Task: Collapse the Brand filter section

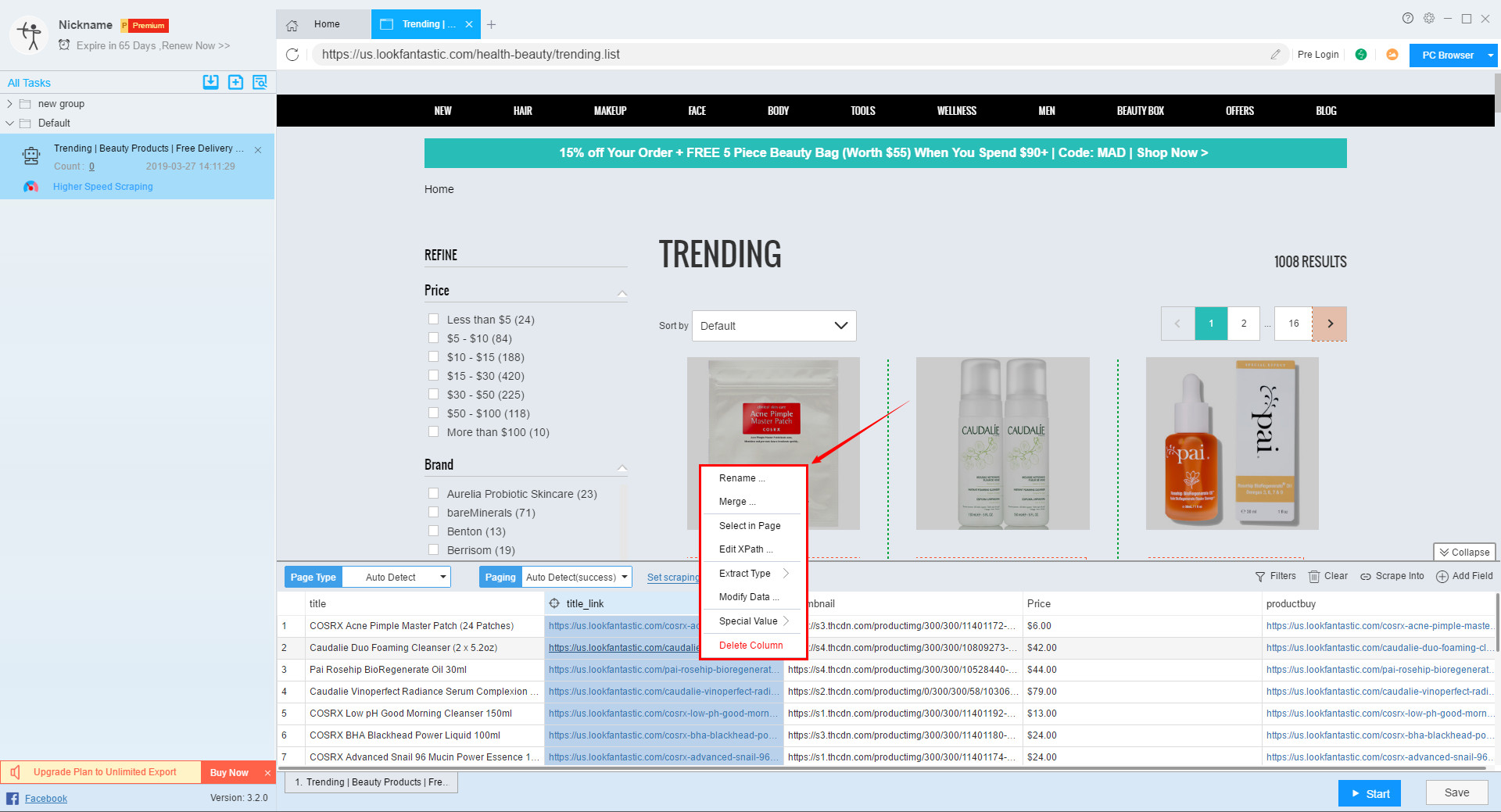Action: click(622, 467)
